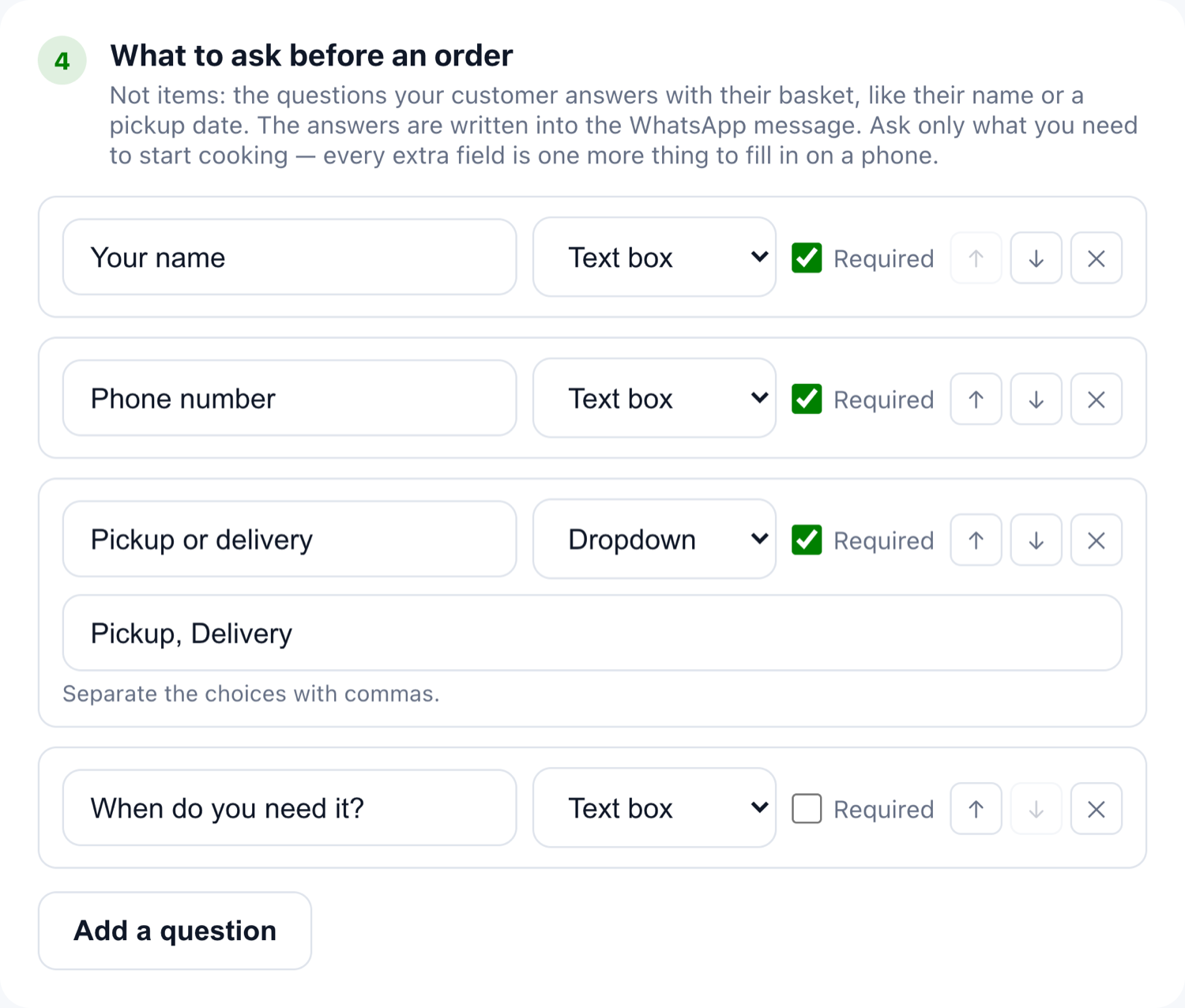
Task: Open the type dropdown for 'Phone number'
Action: tap(654, 399)
